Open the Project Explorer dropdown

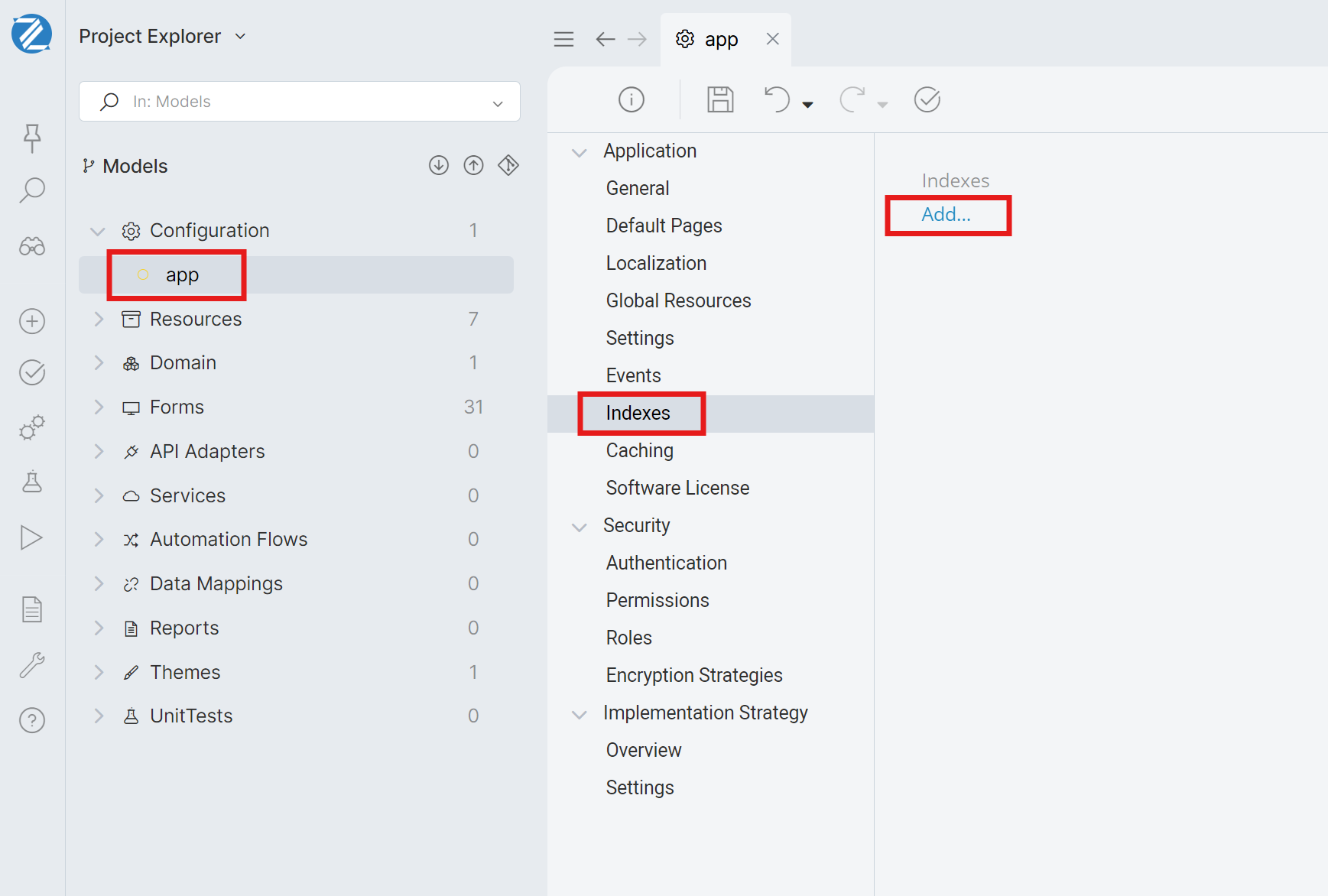tap(240, 37)
